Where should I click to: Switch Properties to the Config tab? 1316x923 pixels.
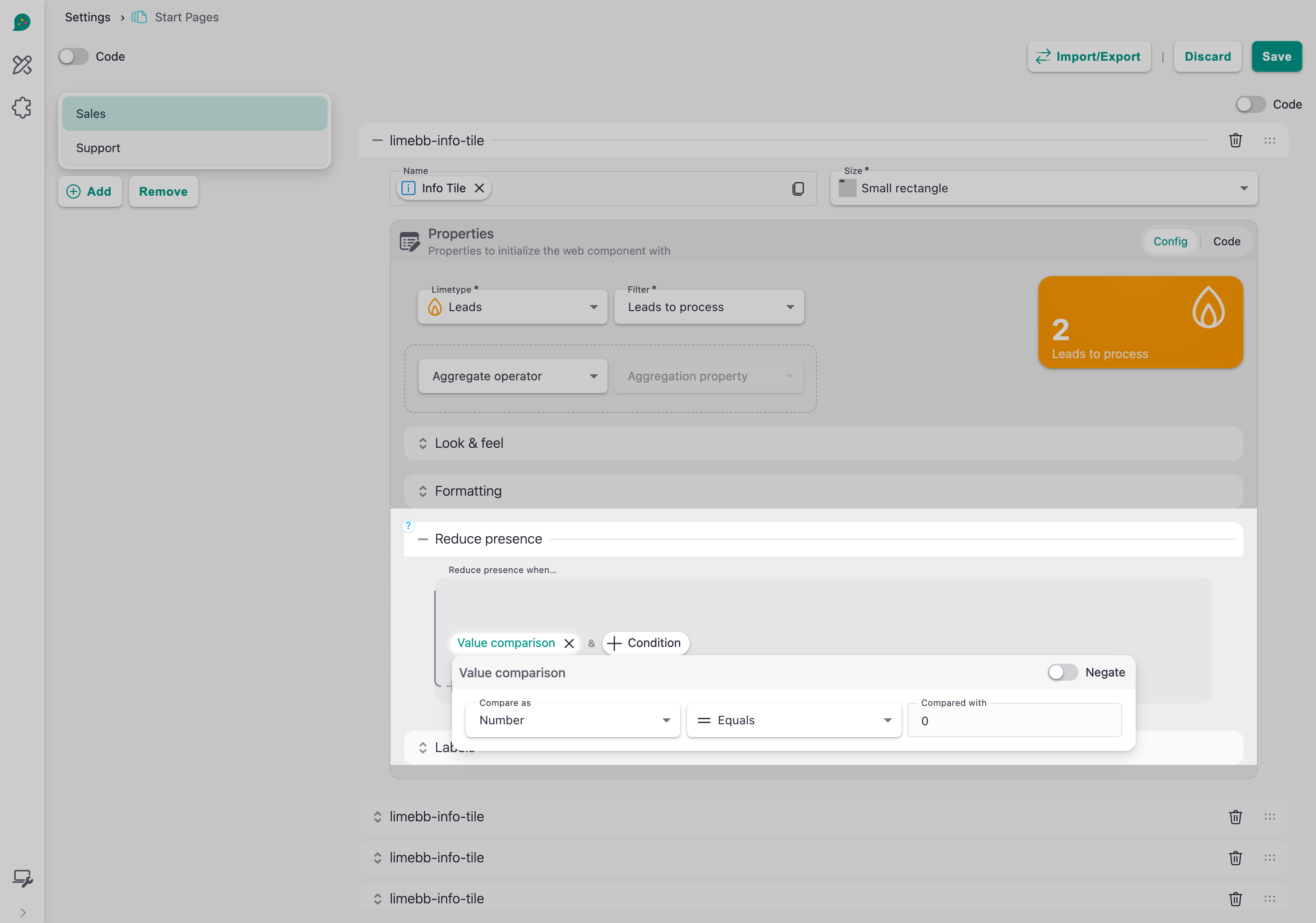(1170, 241)
